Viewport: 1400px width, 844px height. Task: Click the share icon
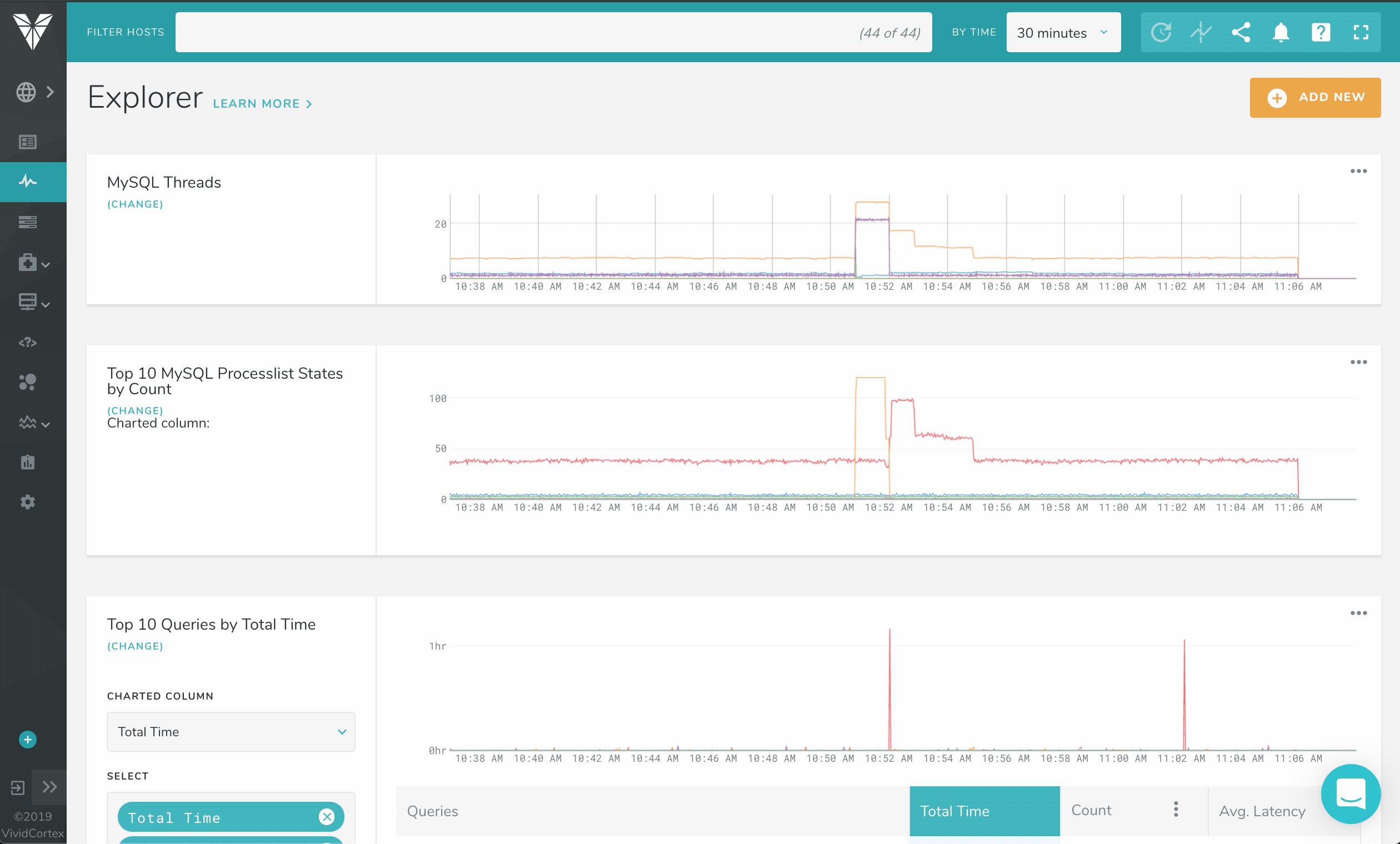coord(1241,32)
